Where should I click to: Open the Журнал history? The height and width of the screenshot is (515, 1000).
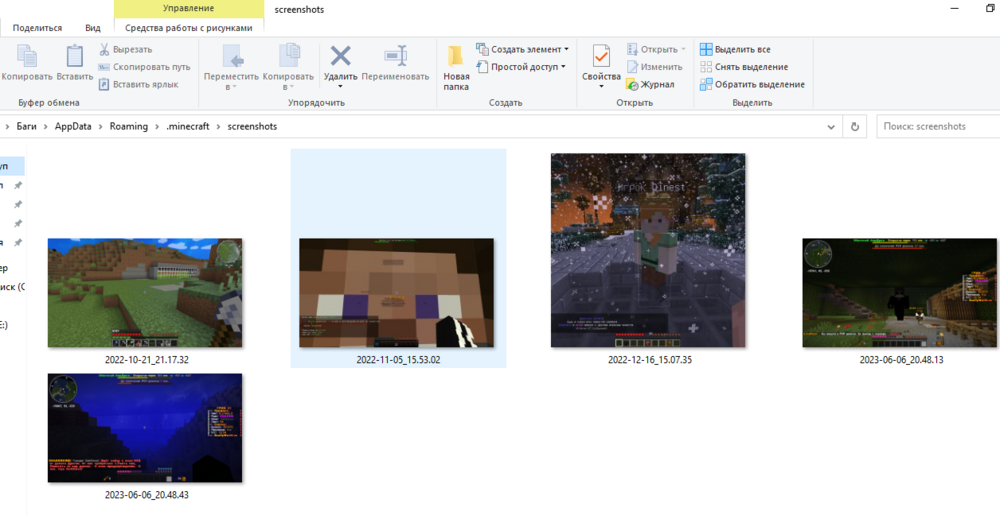[x=651, y=84]
